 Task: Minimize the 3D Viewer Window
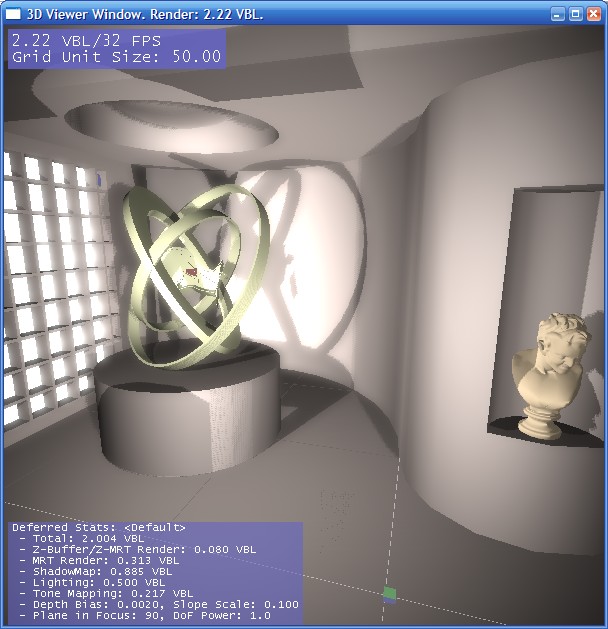point(557,14)
